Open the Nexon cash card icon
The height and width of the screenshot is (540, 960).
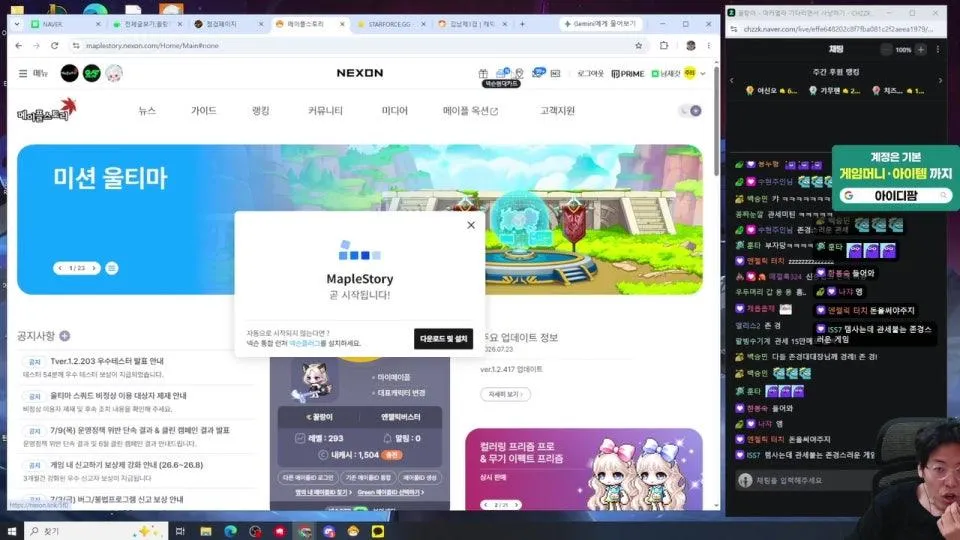503,73
